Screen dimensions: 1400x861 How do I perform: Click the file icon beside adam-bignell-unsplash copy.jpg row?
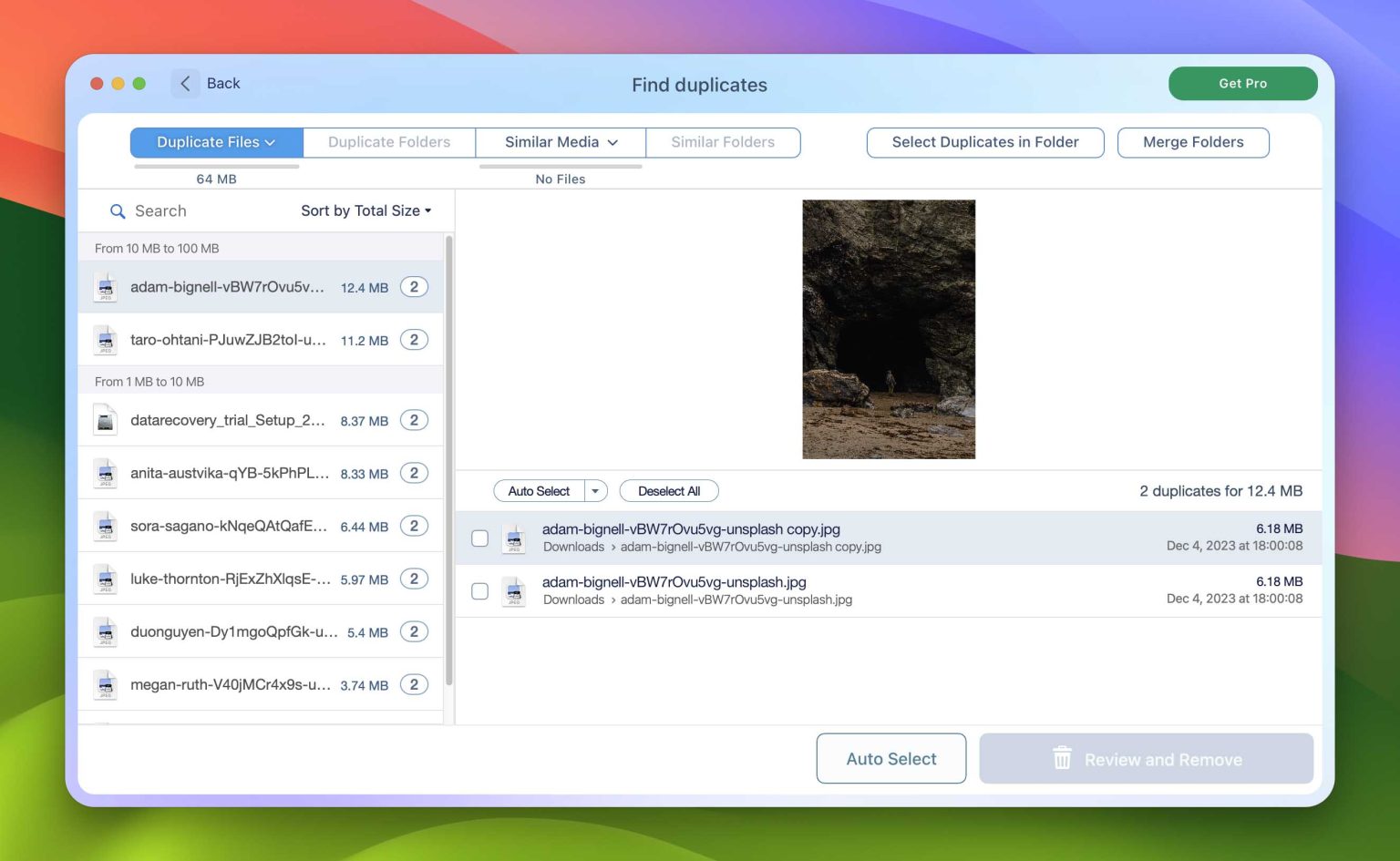coord(513,538)
